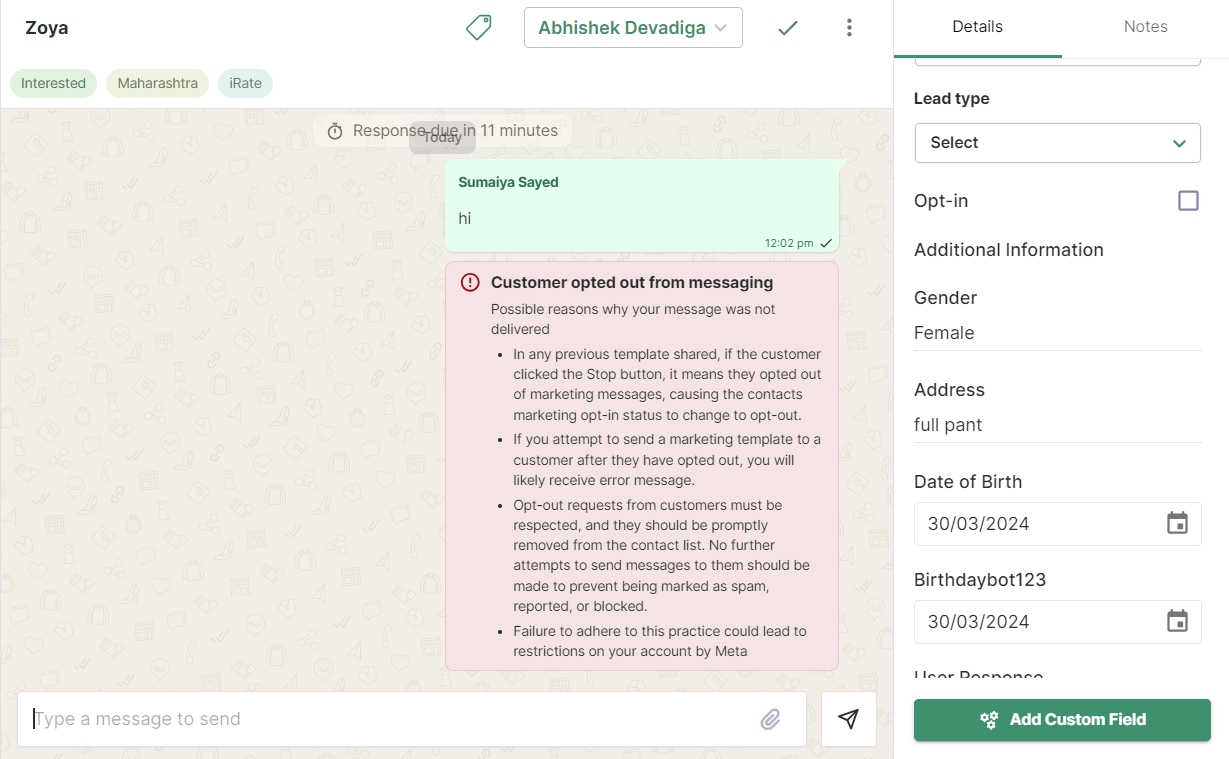
Task: Expand the Abhishek Devadiga assignee dropdown
Action: pyautogui.click(x=633, y=28)
